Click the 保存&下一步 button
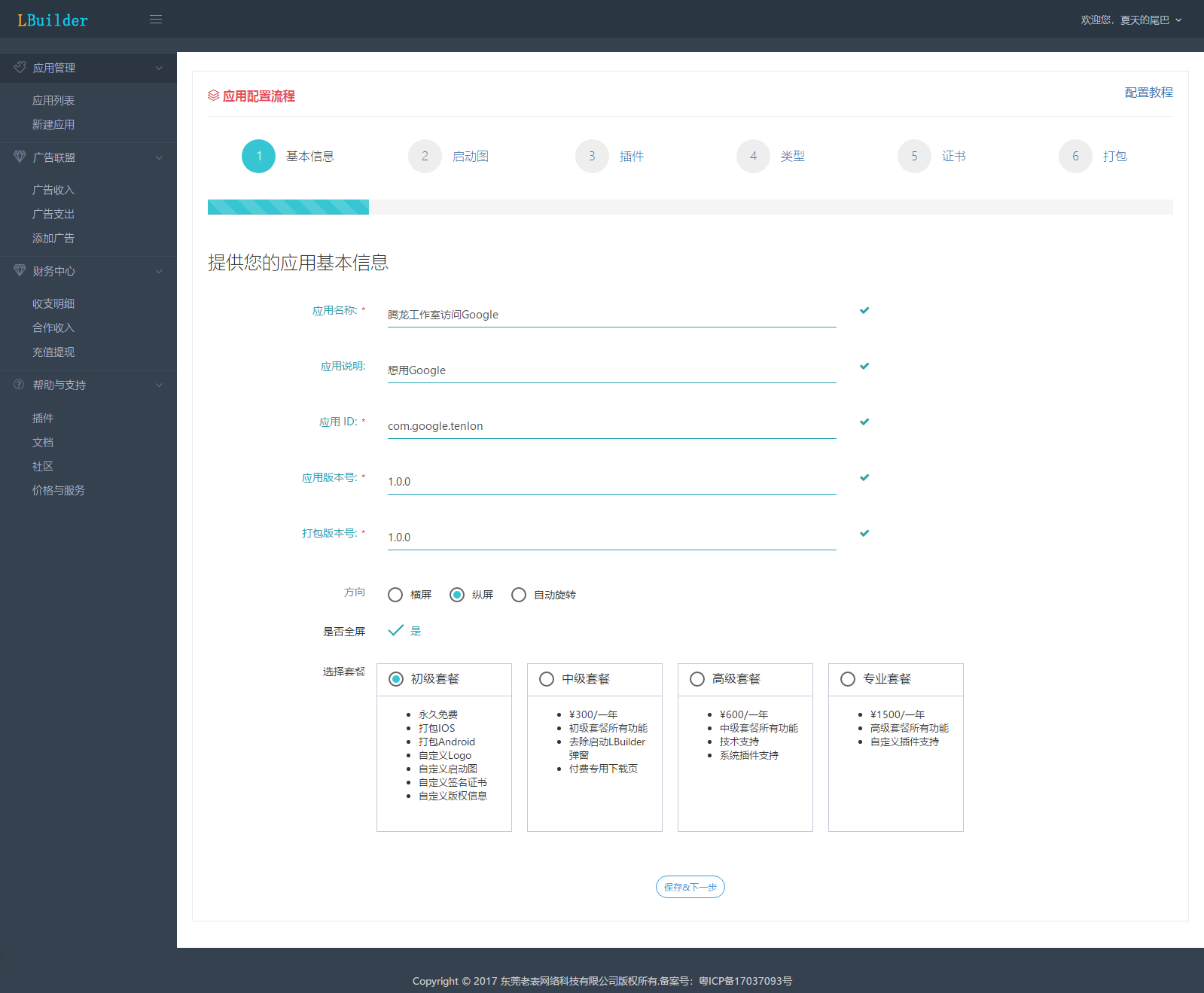The image size is (1204, 993). [x=690, y=887]
